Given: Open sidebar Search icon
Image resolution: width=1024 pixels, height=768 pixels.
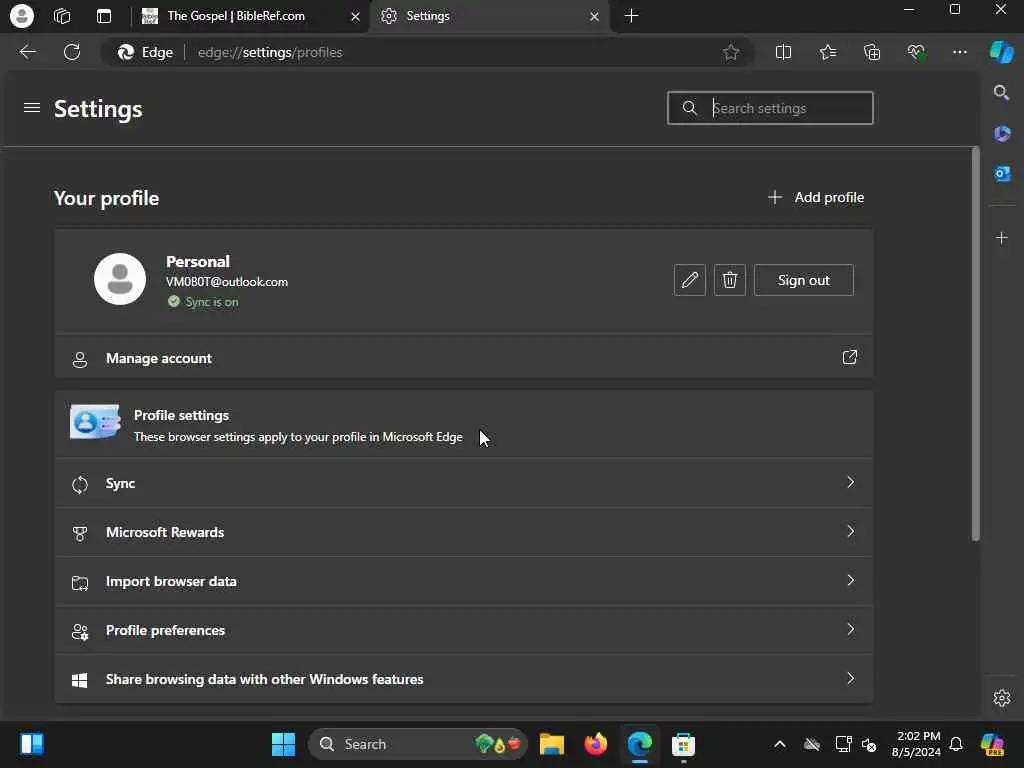Looking at the screenshot, I should (1001, 93).
